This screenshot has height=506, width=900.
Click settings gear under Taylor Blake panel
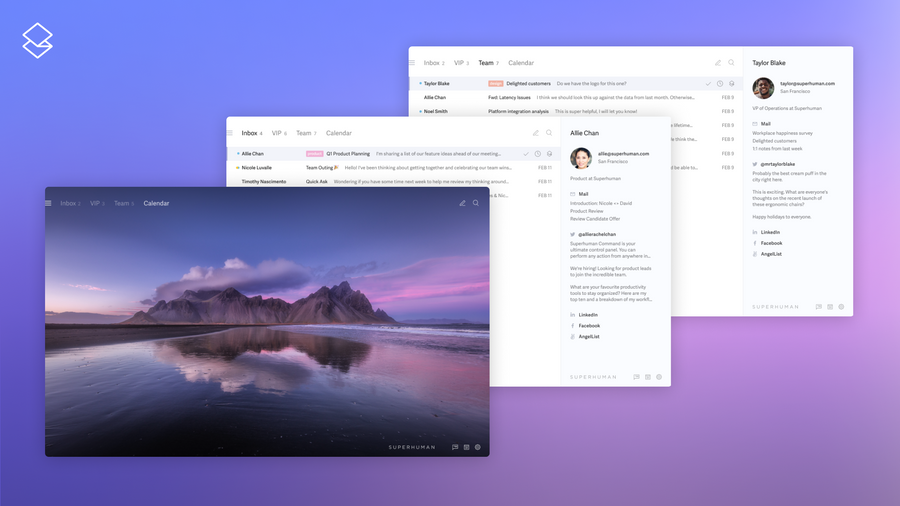(841, 307)
